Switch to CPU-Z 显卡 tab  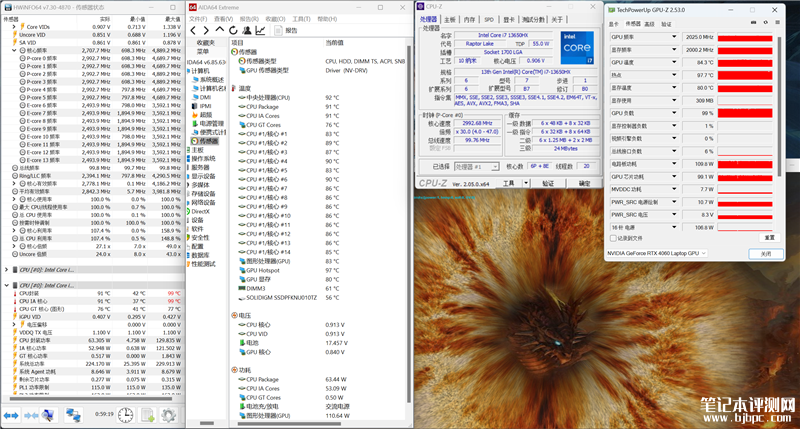coord(509,19)
